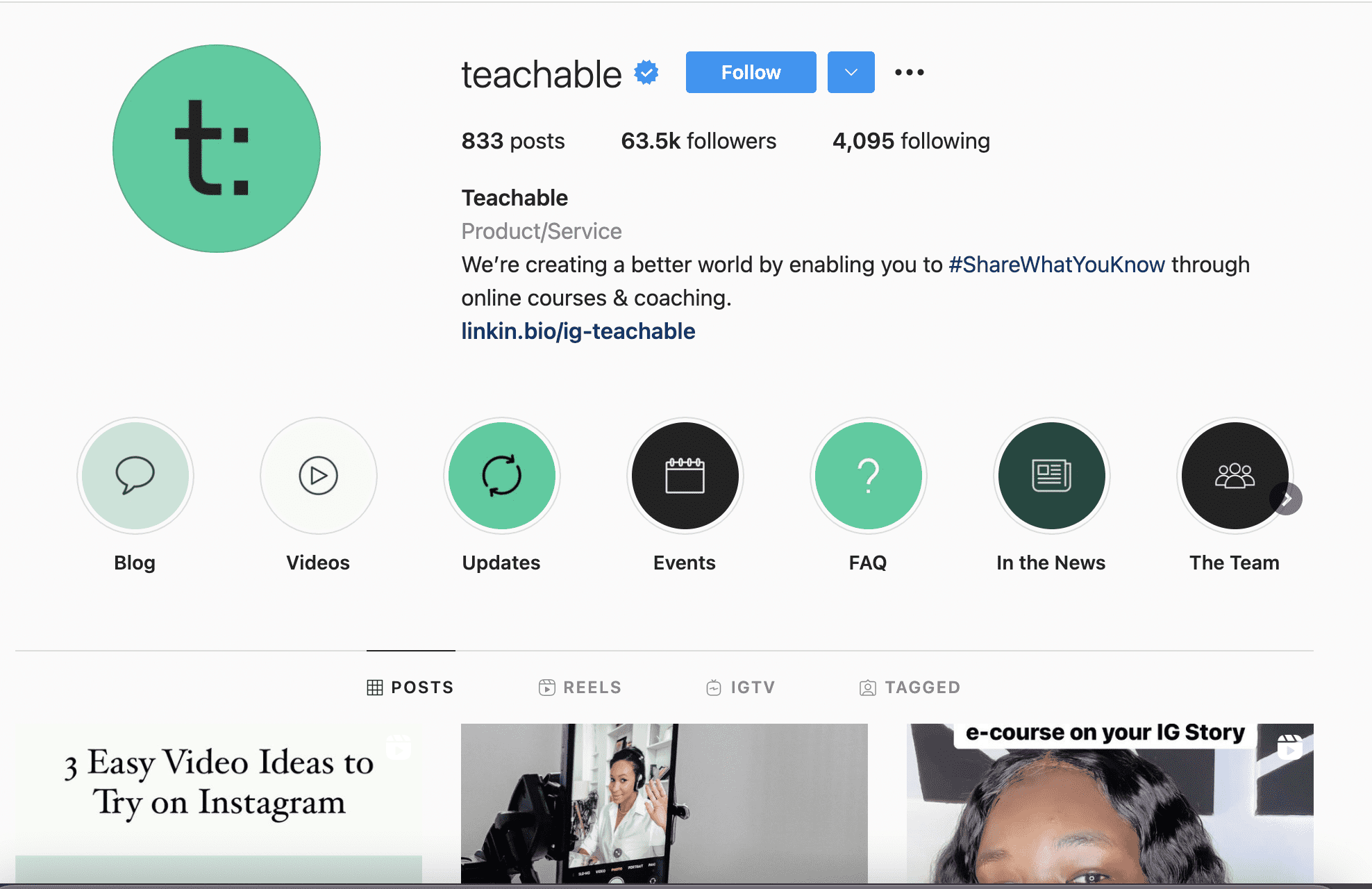Switch to the IGTV tab

coord(740,688)
